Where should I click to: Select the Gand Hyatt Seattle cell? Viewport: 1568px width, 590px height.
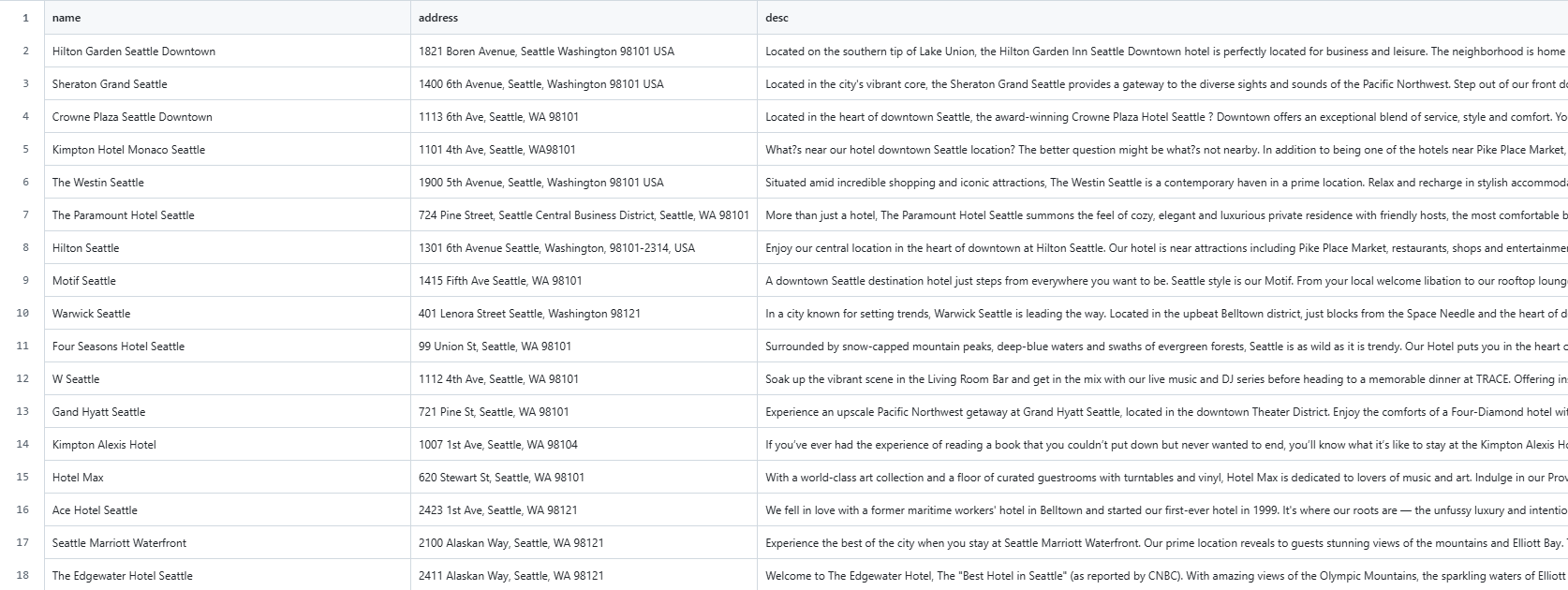(x=228, y=412)
